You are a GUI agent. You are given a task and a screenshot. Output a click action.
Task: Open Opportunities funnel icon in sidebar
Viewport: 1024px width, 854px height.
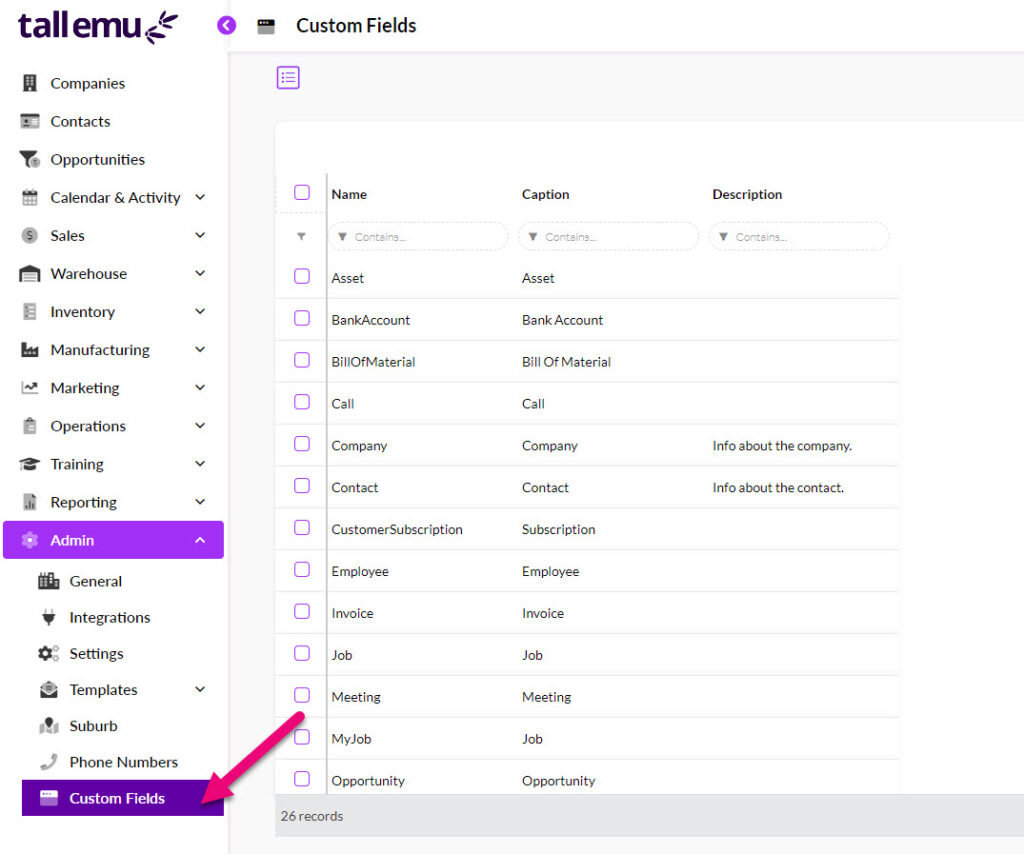29,159
